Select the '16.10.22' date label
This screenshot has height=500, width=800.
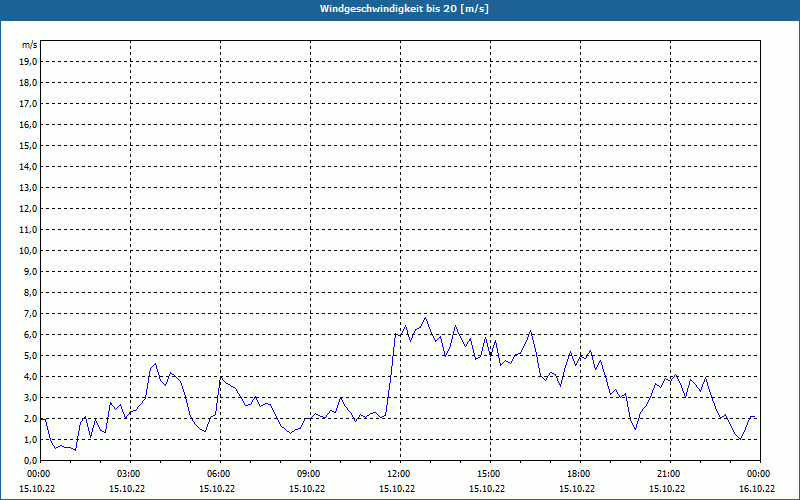pos(757,488)
